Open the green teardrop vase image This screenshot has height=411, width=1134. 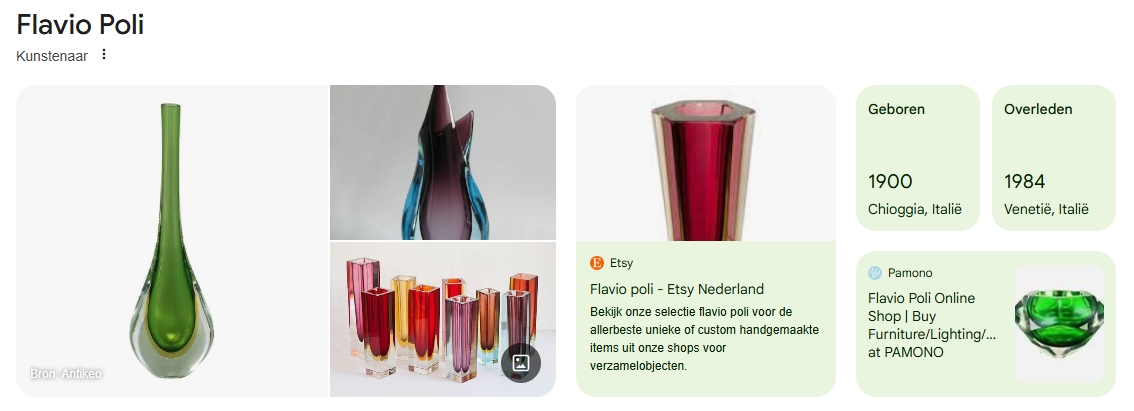click(x=173, y=241)
